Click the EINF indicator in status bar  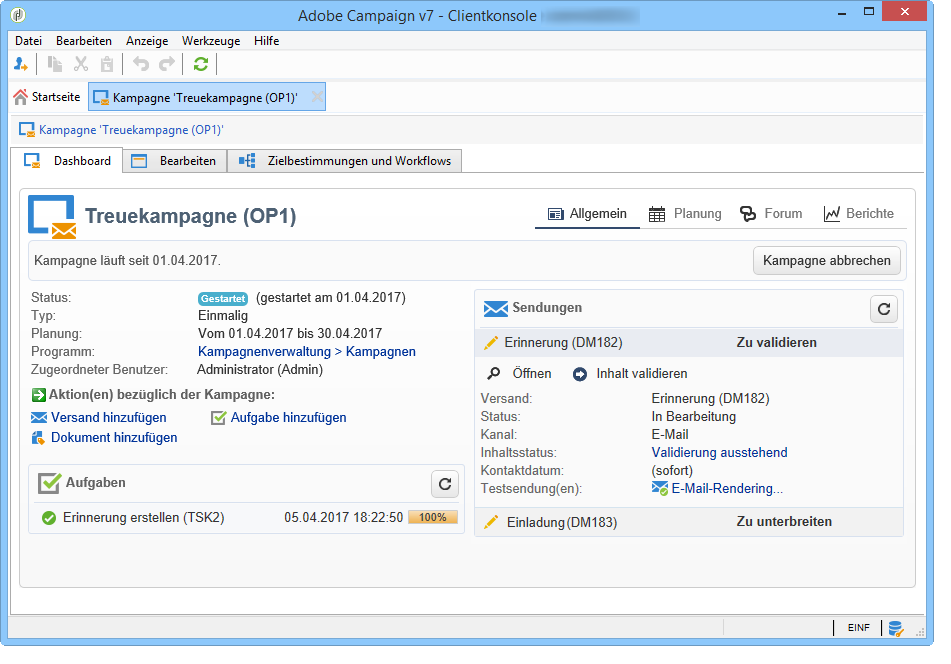859,628
